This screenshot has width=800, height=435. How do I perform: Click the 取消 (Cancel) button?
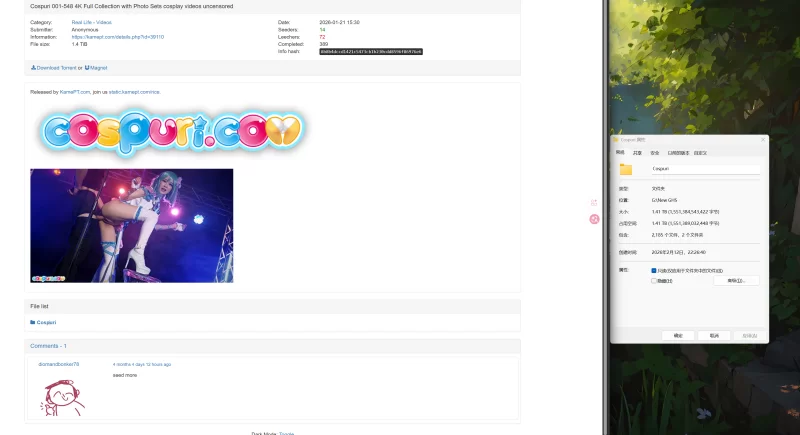point(714,336)
